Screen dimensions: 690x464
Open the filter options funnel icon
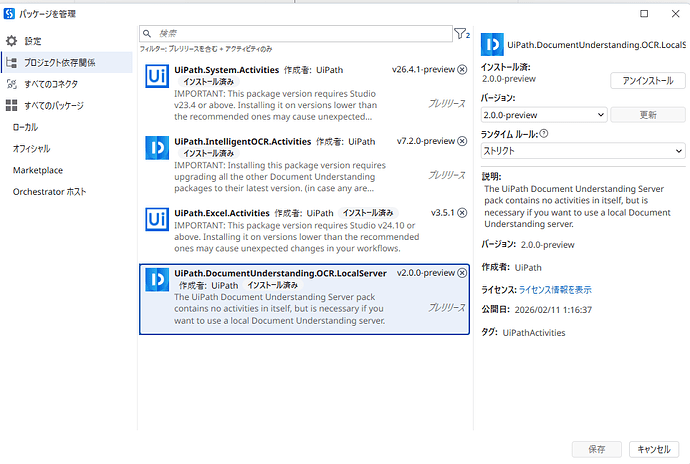pyautogui.click(x=462, y=33)
